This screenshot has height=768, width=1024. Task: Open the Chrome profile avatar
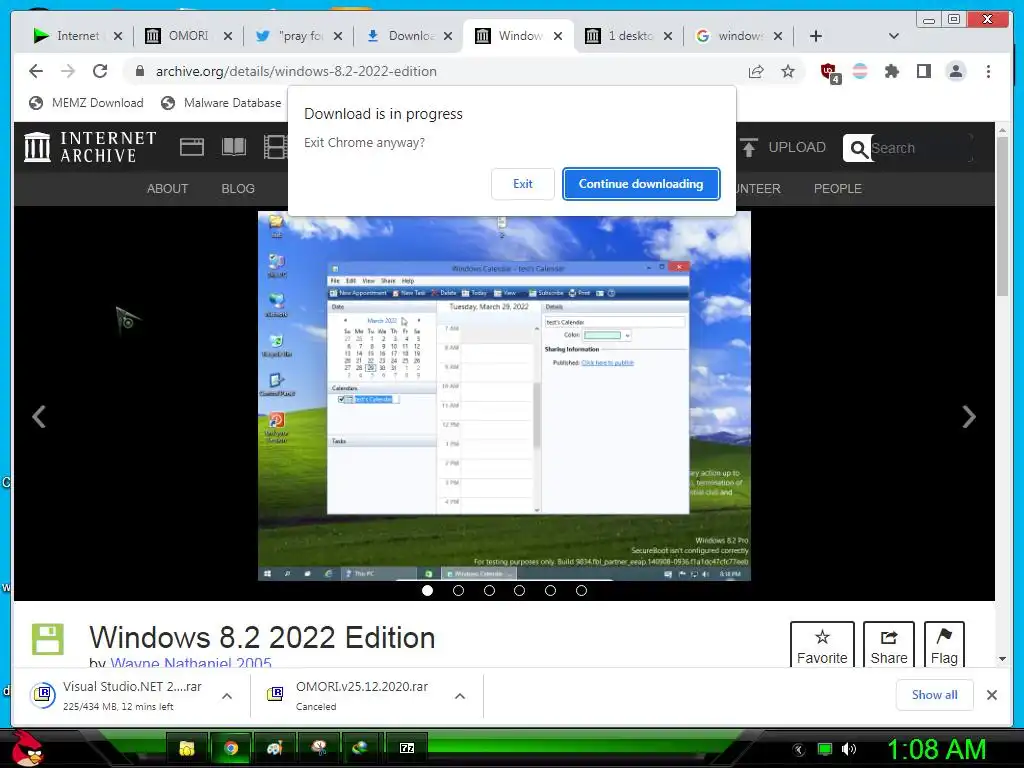pos(956,71)
